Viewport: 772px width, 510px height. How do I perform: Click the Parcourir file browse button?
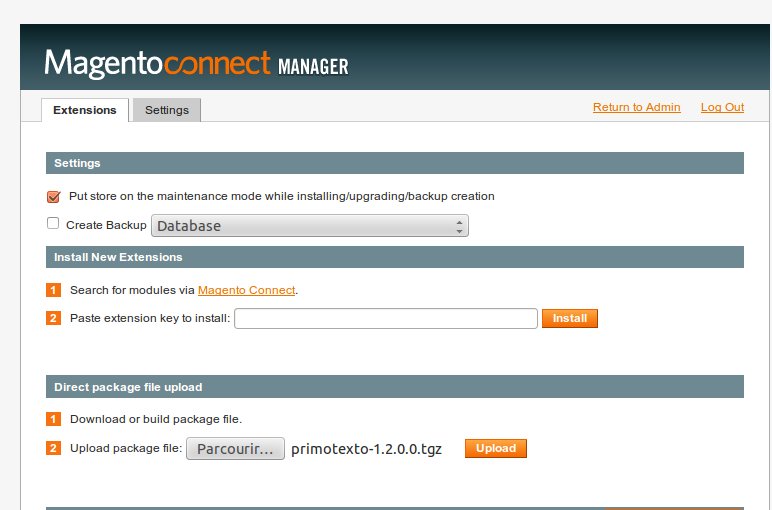[235, 448]
